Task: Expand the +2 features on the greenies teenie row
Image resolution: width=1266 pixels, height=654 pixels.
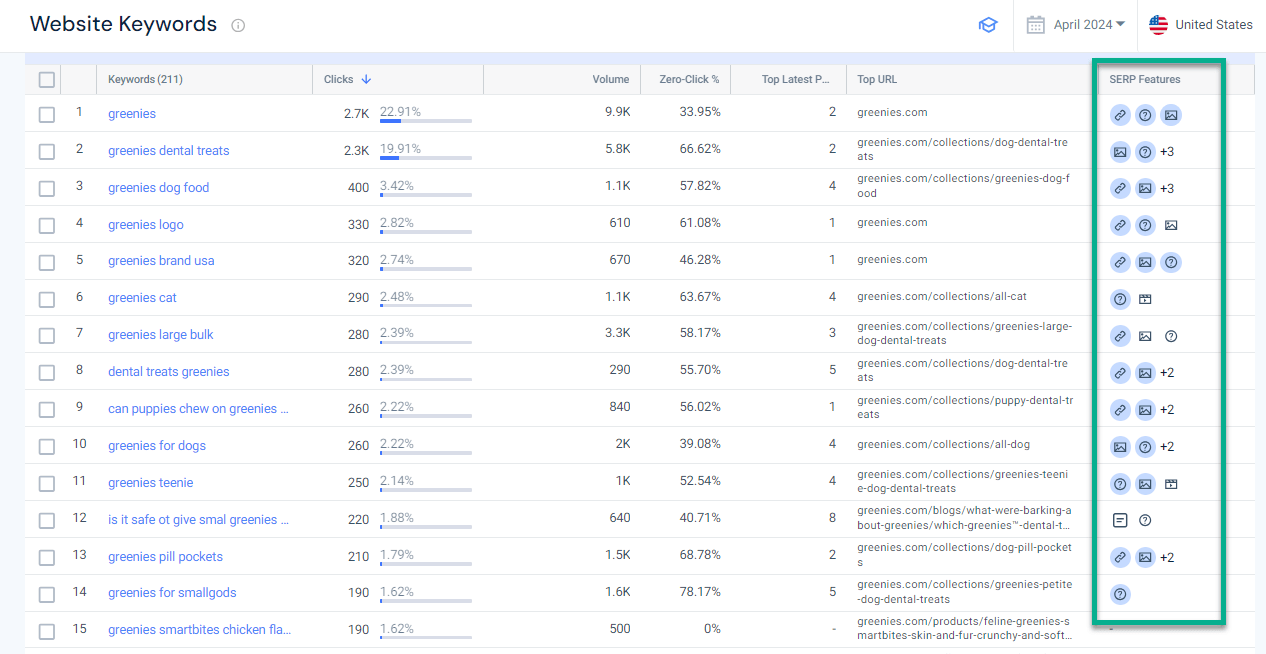Action: [1170, 484]
